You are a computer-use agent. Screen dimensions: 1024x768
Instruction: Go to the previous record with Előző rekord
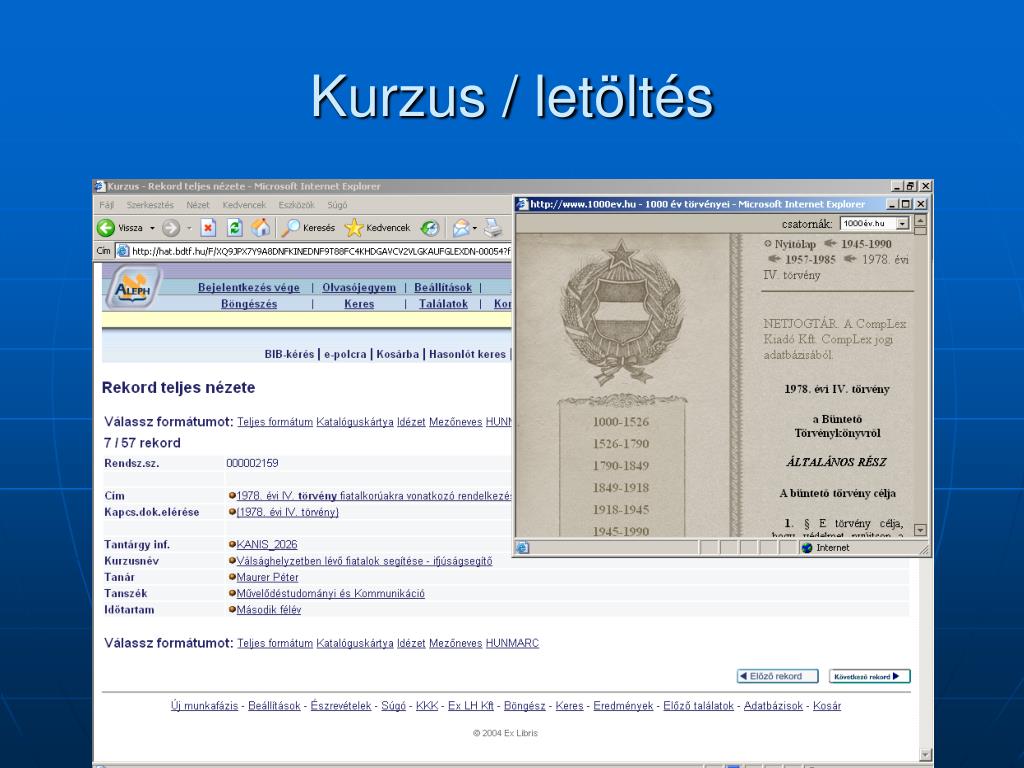click(777, 677)
